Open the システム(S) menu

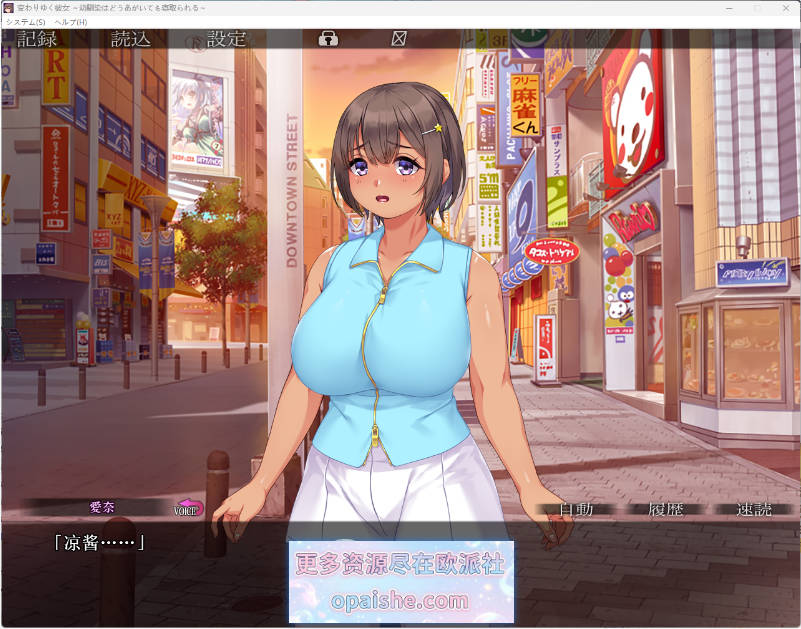pos(26,22)
